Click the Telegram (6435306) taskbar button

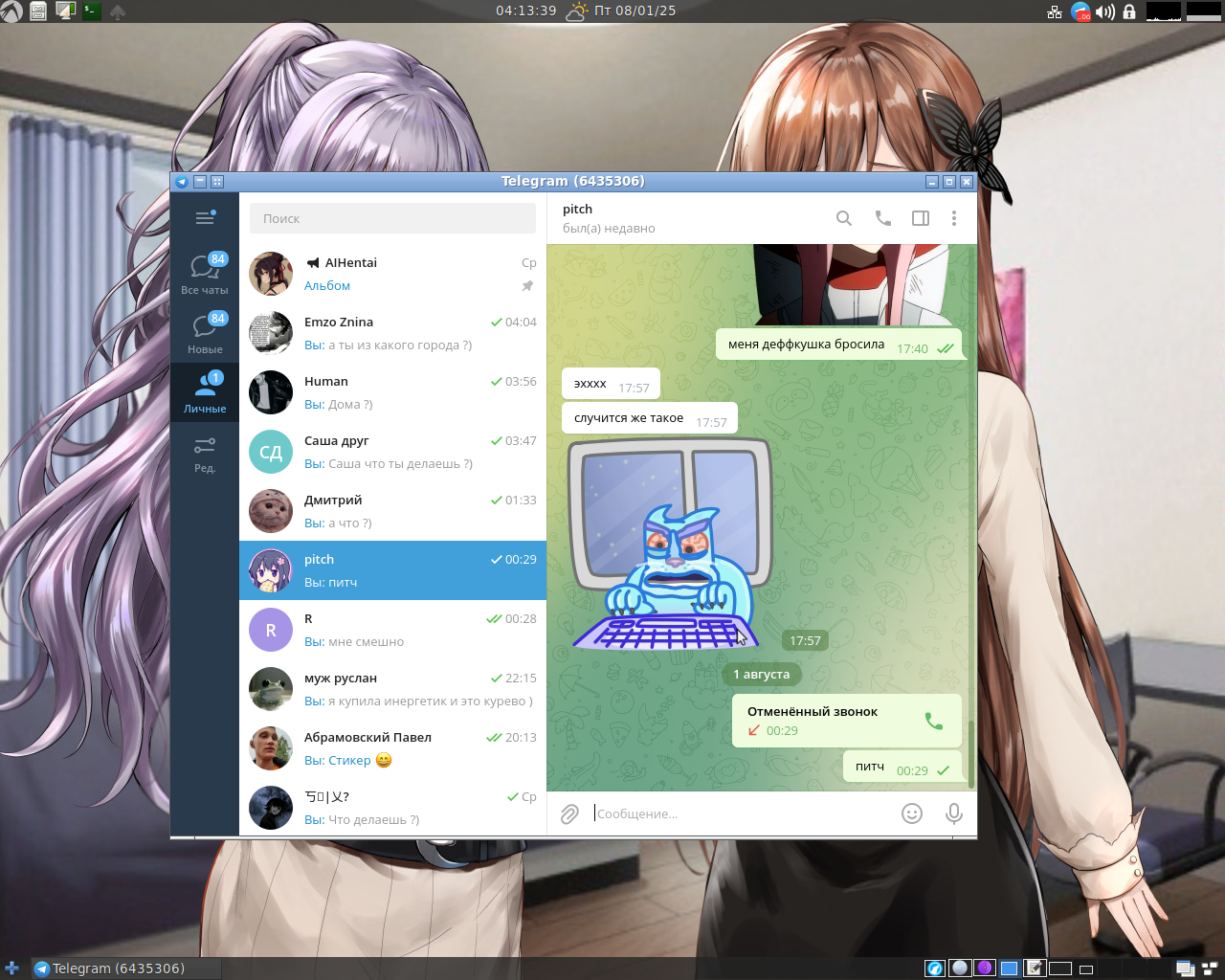point(125,969)
